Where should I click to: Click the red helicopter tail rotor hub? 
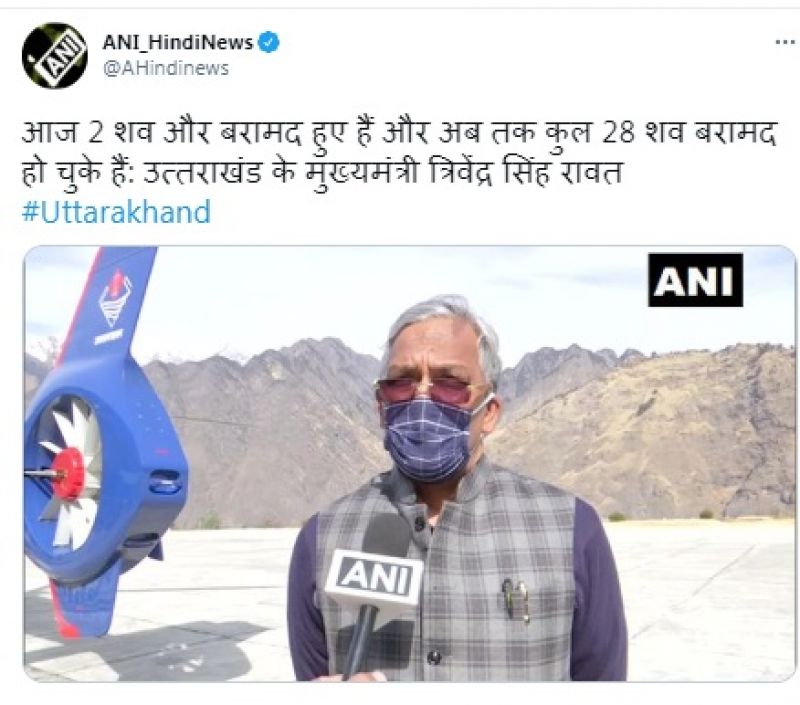tap(68, 473)
